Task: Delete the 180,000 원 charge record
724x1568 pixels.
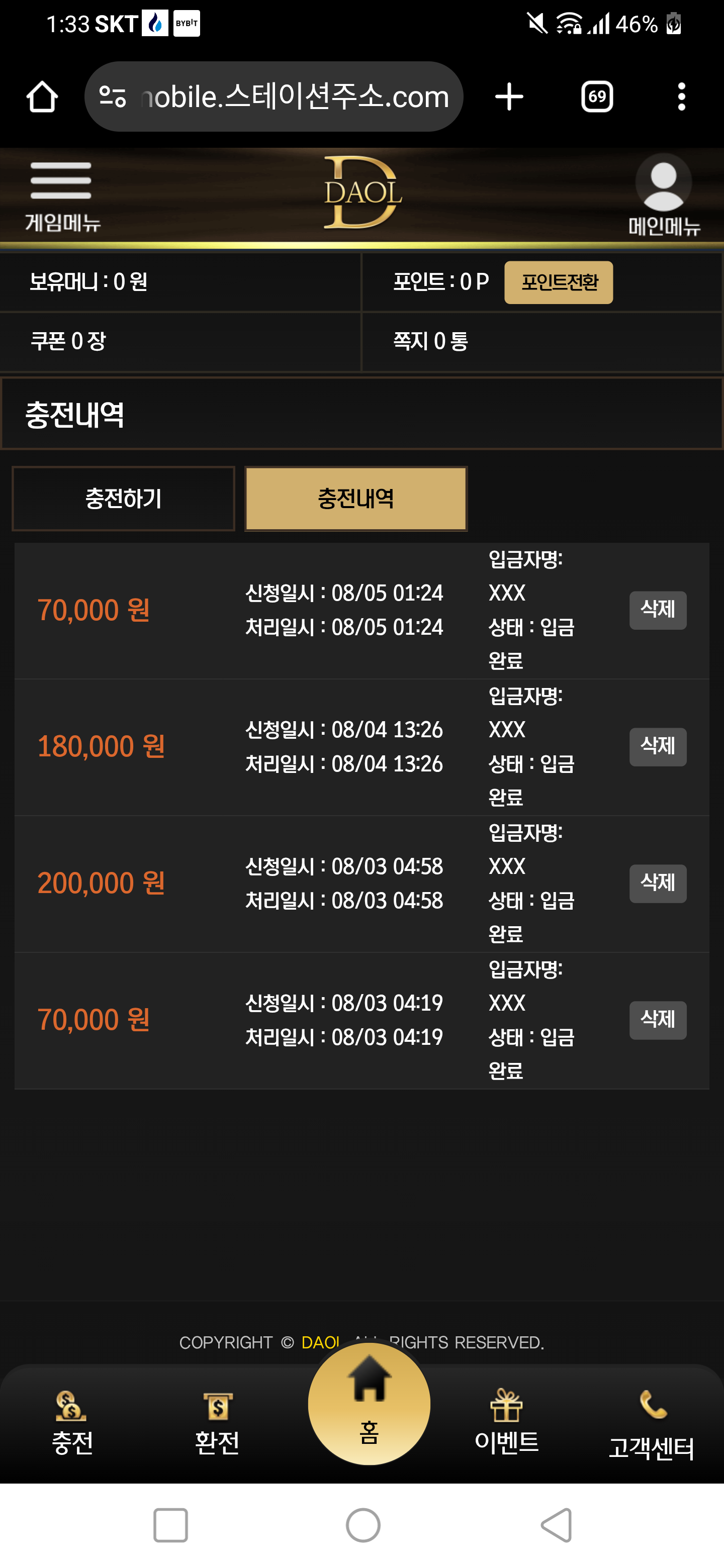Action: 658,747
